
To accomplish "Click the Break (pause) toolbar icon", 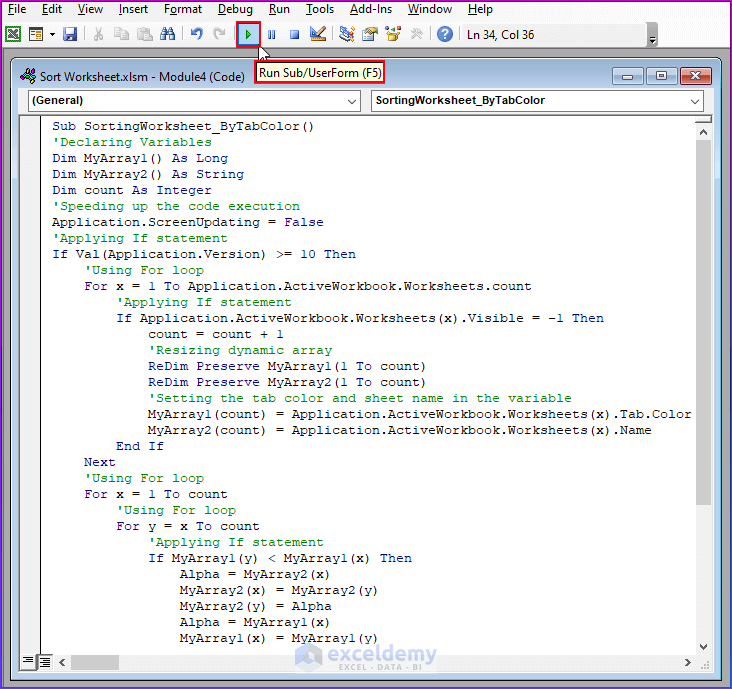I will (x=271, y=34).
